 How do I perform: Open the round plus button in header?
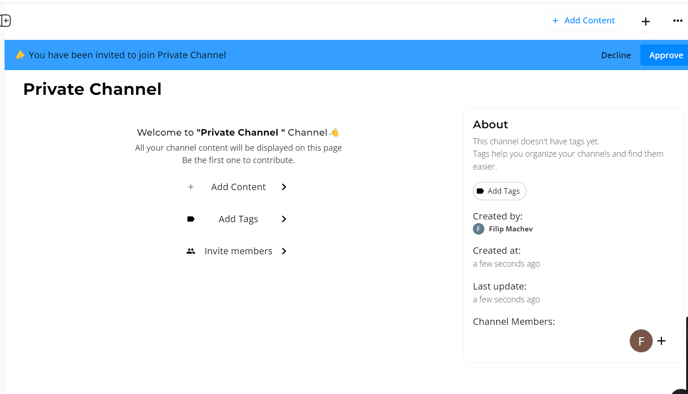pos(645,21)
